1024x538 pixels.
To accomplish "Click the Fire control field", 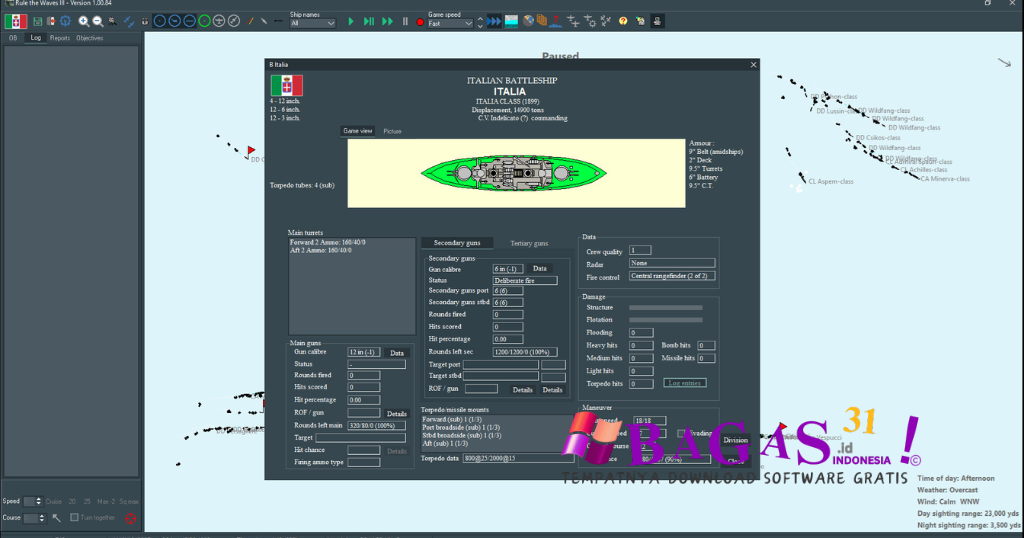I will pyautogui.click(x=672, y=276).
